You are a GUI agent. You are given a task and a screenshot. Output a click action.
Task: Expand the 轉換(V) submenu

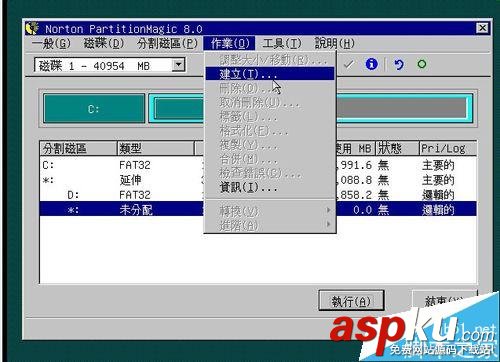pos(270,211)
